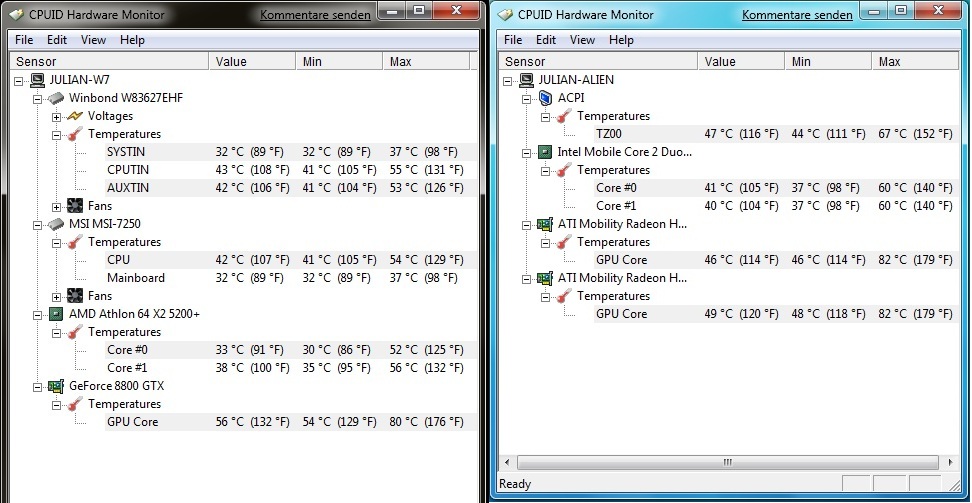Image resolution: width=972 pixels, height=503 pixels.
Task: Click the GeForce 8800 GTX card icon
Action: pos(56,386)
